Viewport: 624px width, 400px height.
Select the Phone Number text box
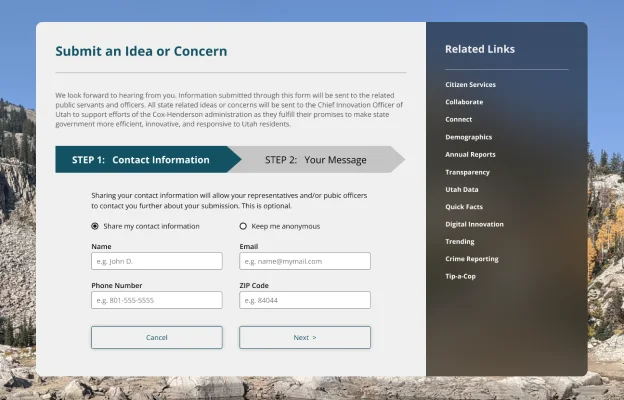tap(157, 300)
